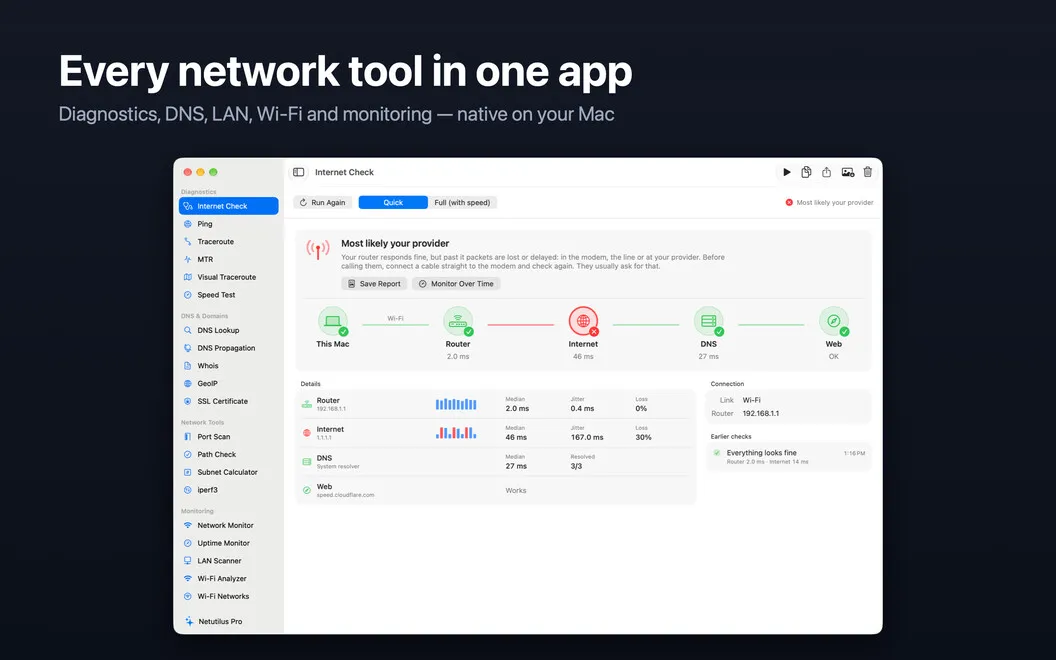Screen dimensions: 1056x660
Task: Open SSL Certificate tool
Action: (x=229, y=401)
